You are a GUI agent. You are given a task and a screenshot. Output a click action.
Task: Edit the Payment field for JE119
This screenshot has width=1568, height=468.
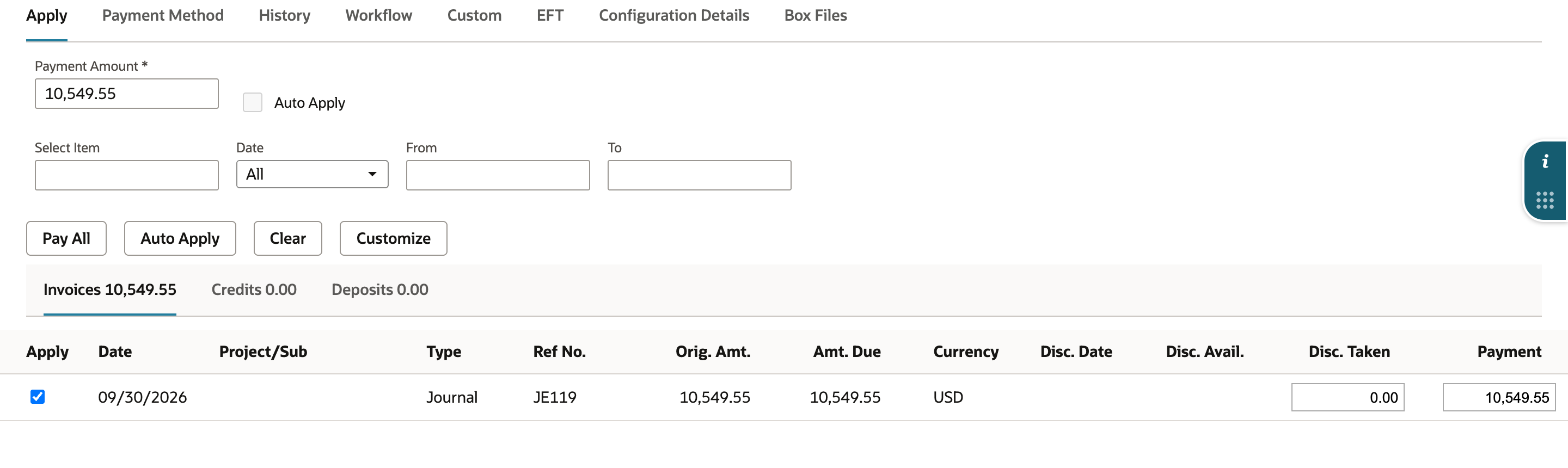1499,397
